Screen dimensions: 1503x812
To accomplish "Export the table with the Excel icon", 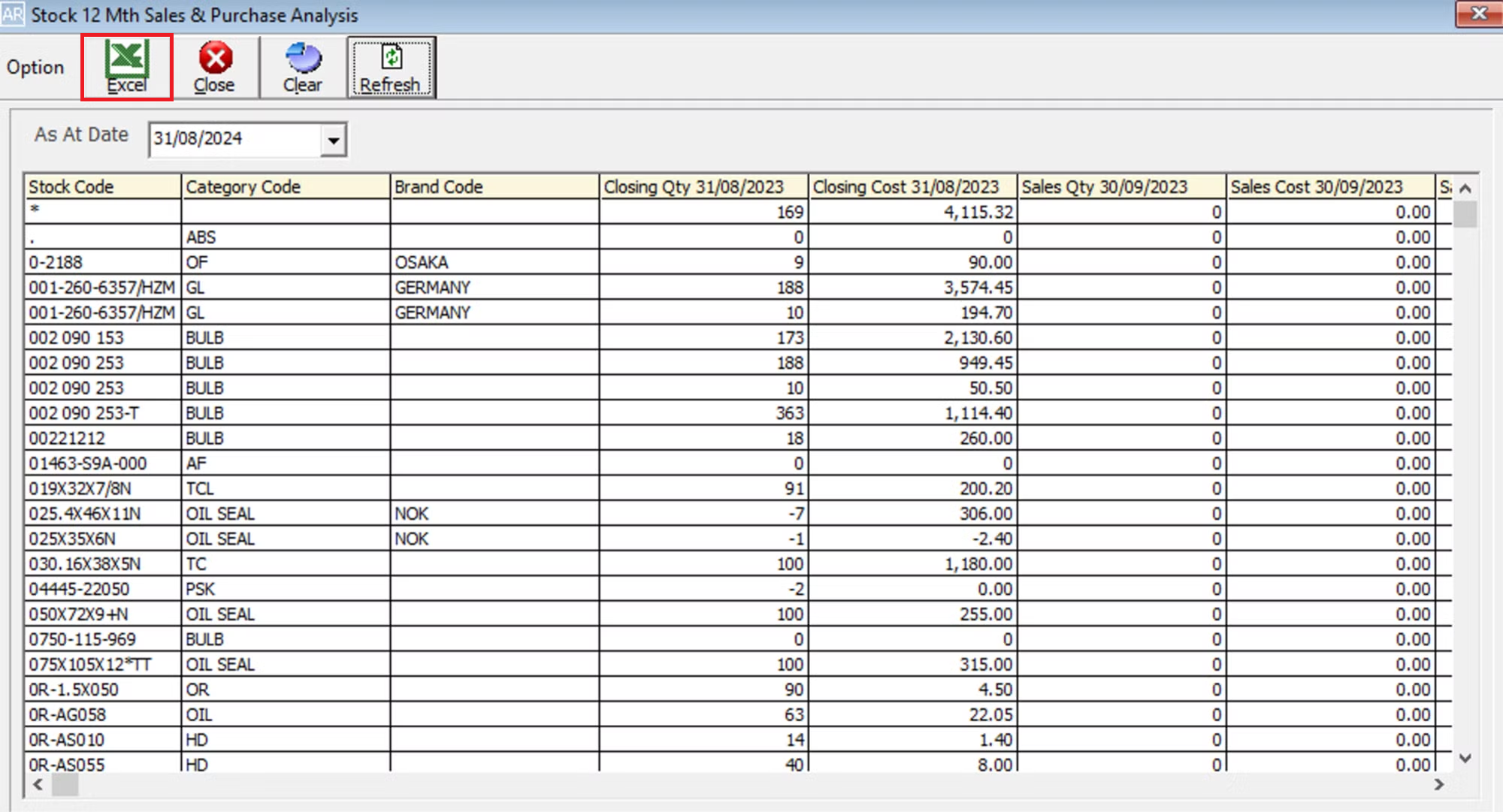I will point(126,67).
